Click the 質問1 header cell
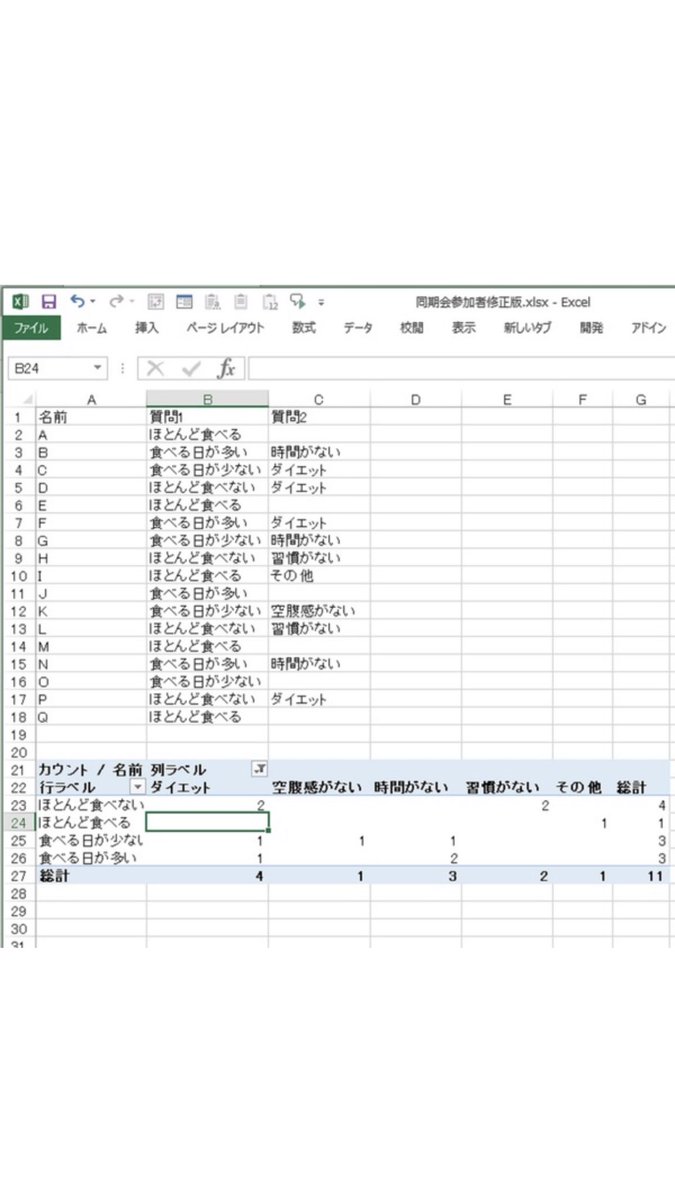The width and height of the screenshot is (675, 1200). click(x=207, y=417)
